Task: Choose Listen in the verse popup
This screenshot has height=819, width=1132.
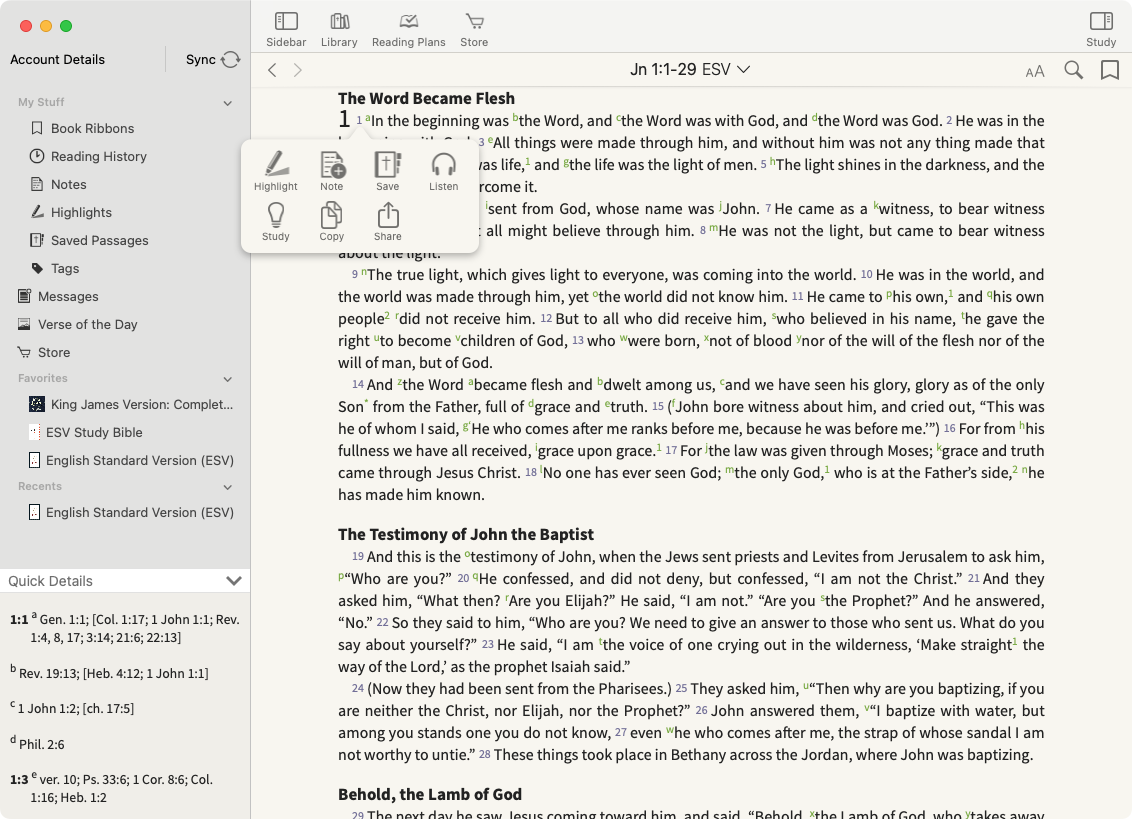Action: 443,171
